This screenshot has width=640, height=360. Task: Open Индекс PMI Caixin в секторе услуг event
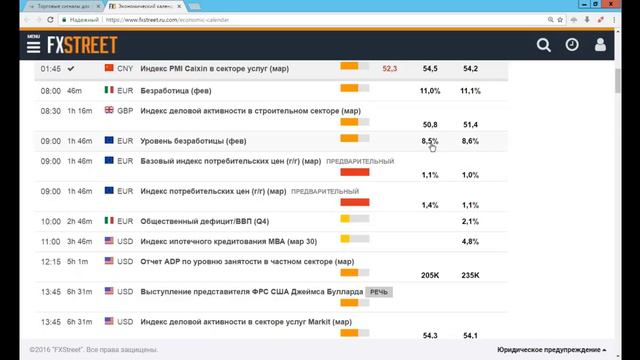click(215, 69)
